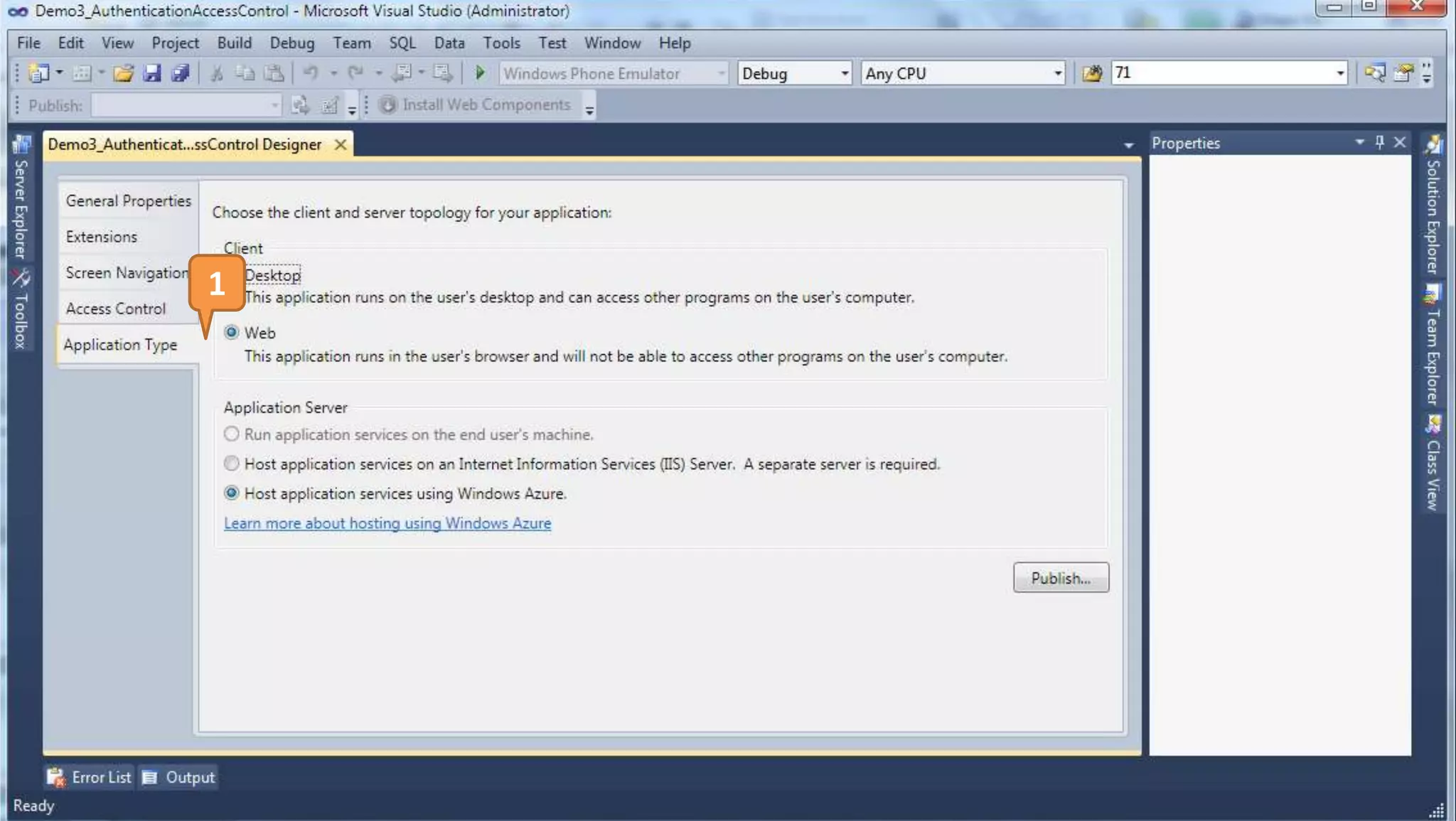Open Solution Explorer side tab

(x=1433, y=206)
